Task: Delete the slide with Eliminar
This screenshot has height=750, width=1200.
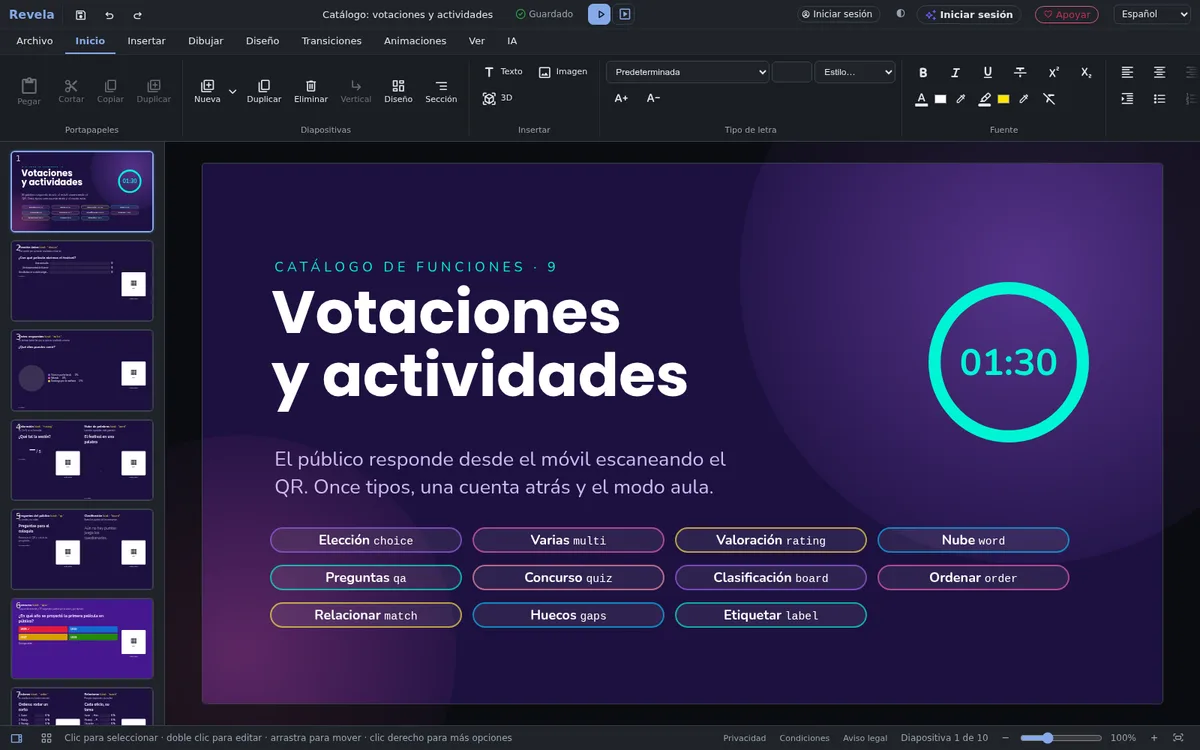Action: 311,91
